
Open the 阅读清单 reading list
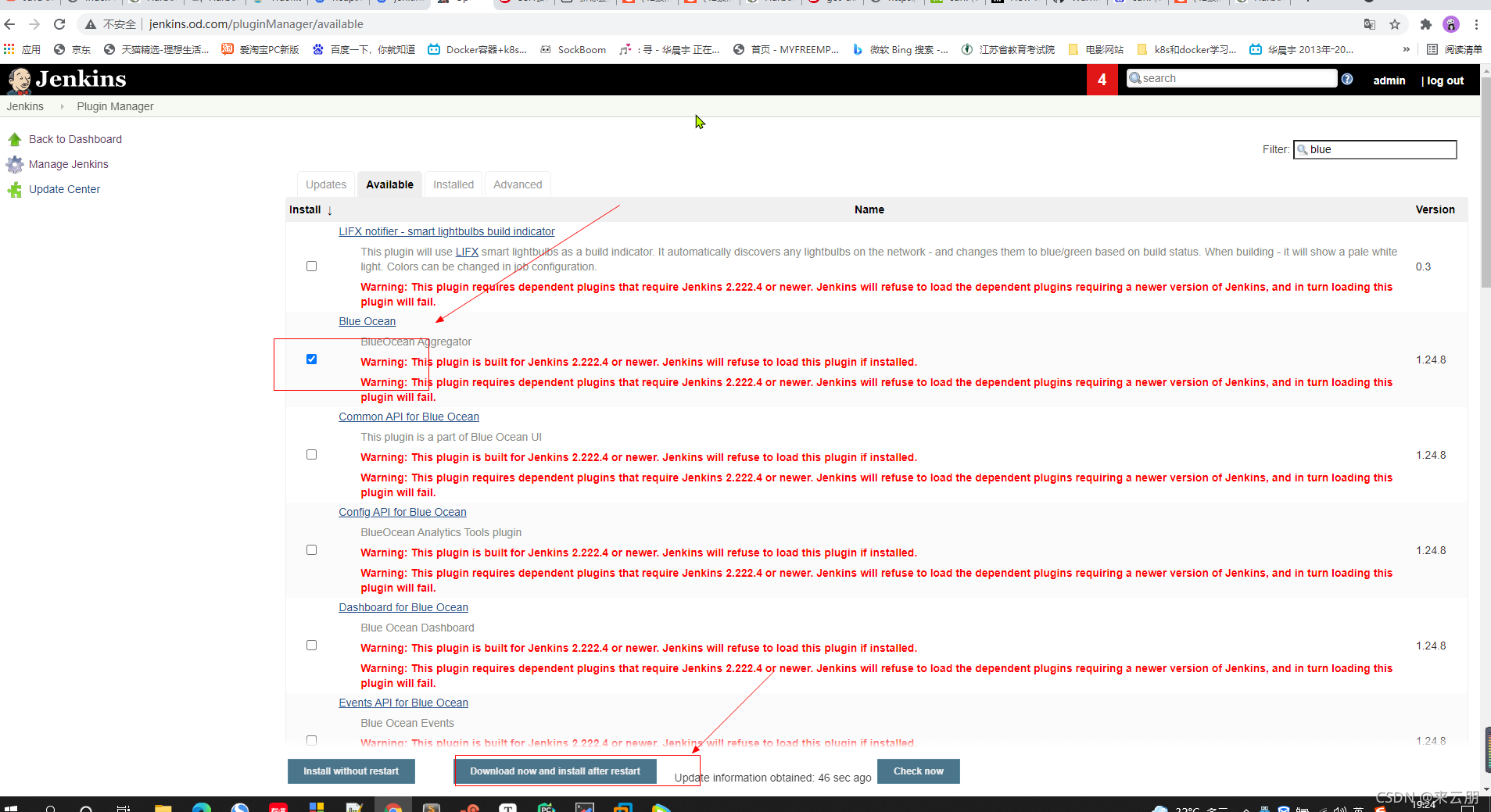click(x=1453, y=49)
